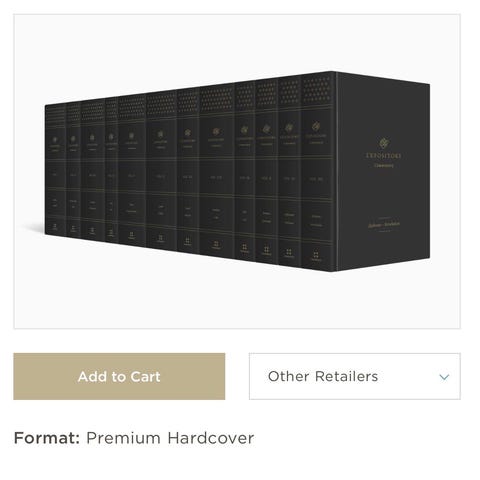
Task: Click the gold emblem on the slipcase side
Action: click(384, 143)
